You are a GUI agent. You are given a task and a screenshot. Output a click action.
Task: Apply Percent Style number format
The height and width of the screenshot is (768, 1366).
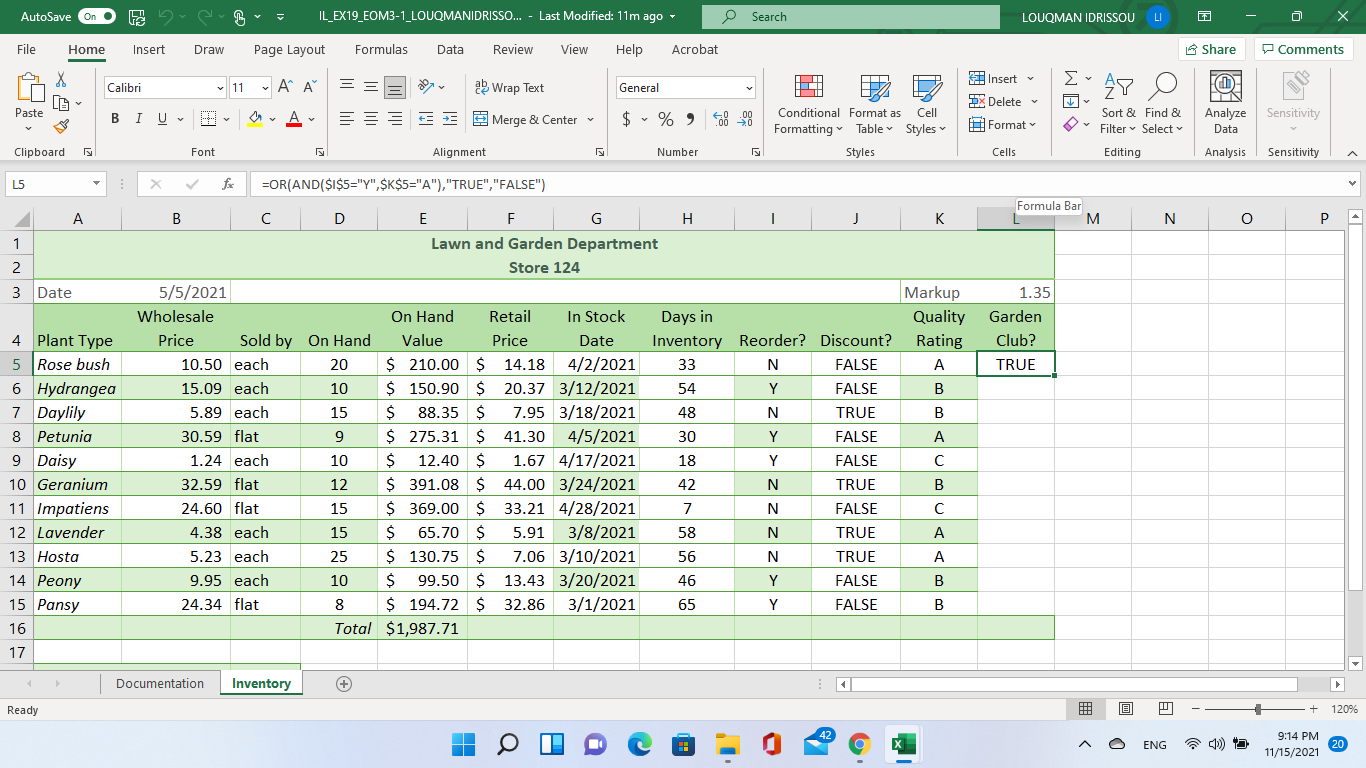tap(664, 118)
